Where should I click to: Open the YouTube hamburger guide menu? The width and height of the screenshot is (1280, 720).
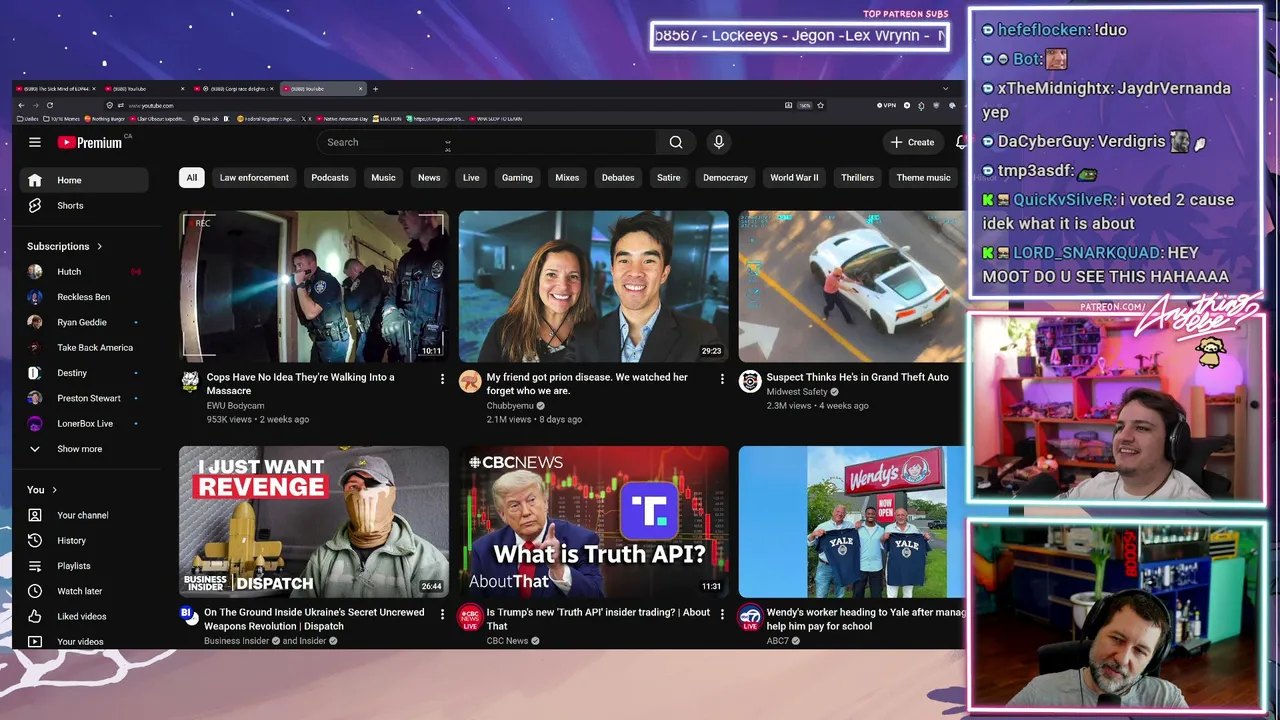pos(35,142)
